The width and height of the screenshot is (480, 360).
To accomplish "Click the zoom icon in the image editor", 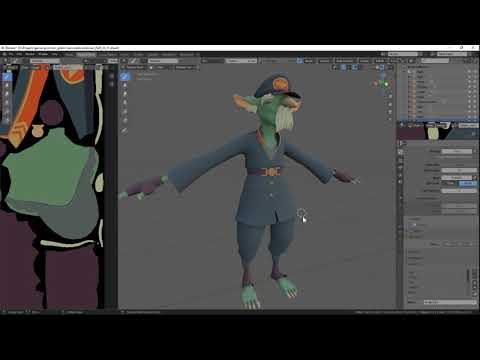I will coord(111,76).
